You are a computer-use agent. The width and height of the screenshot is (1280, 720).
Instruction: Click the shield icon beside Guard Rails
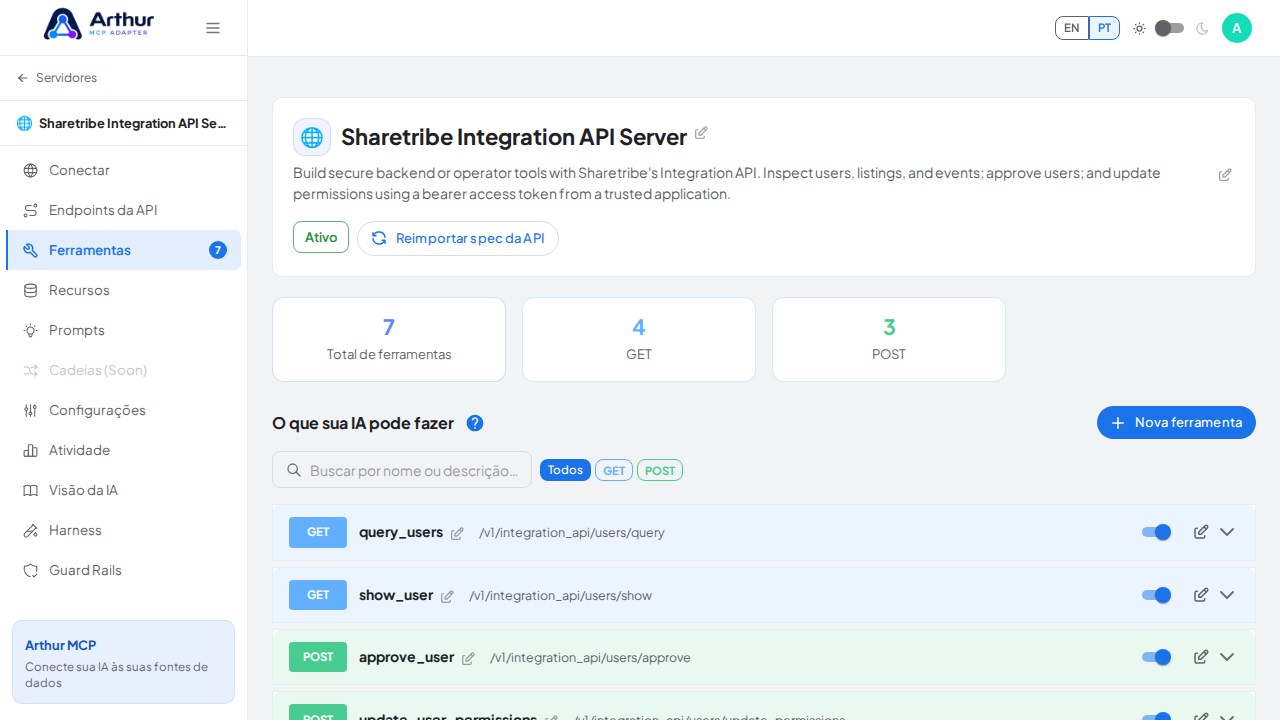coord(31,570)
